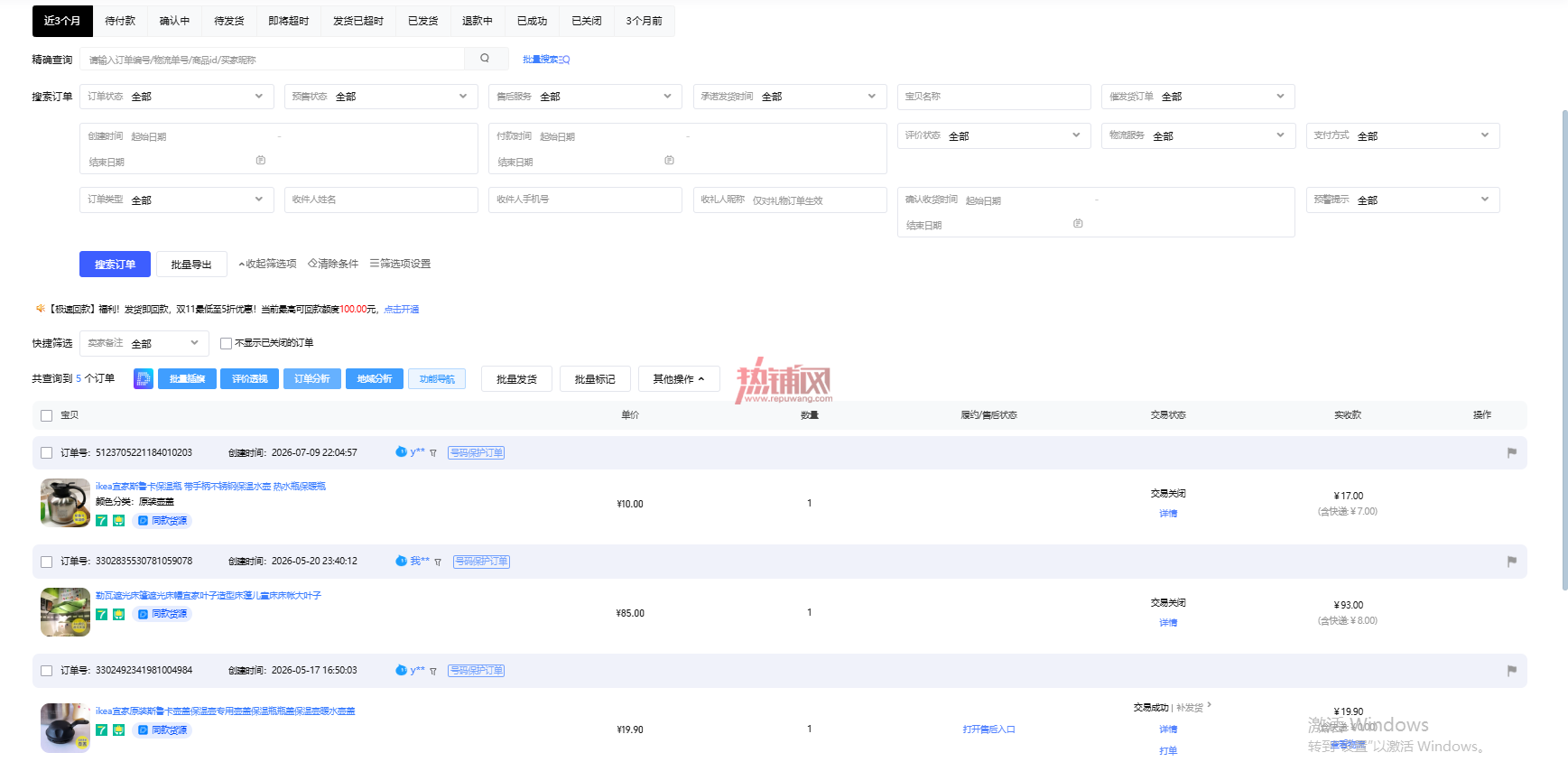Click the magnifier search icon in query box
Screen dimensions: 1568x762
click(x=485, y=59)
